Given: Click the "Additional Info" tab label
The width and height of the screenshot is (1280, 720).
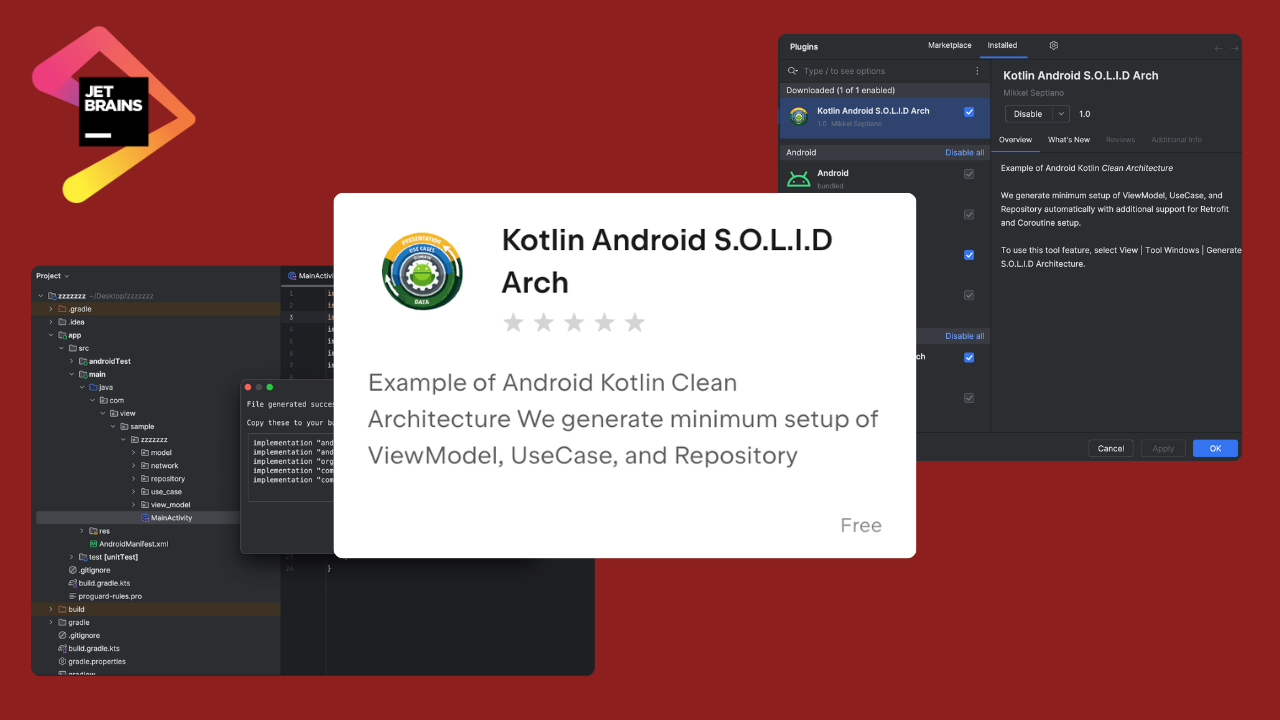Looking at the screenshot, I should pyautogui.click(x=1176, y=140).
